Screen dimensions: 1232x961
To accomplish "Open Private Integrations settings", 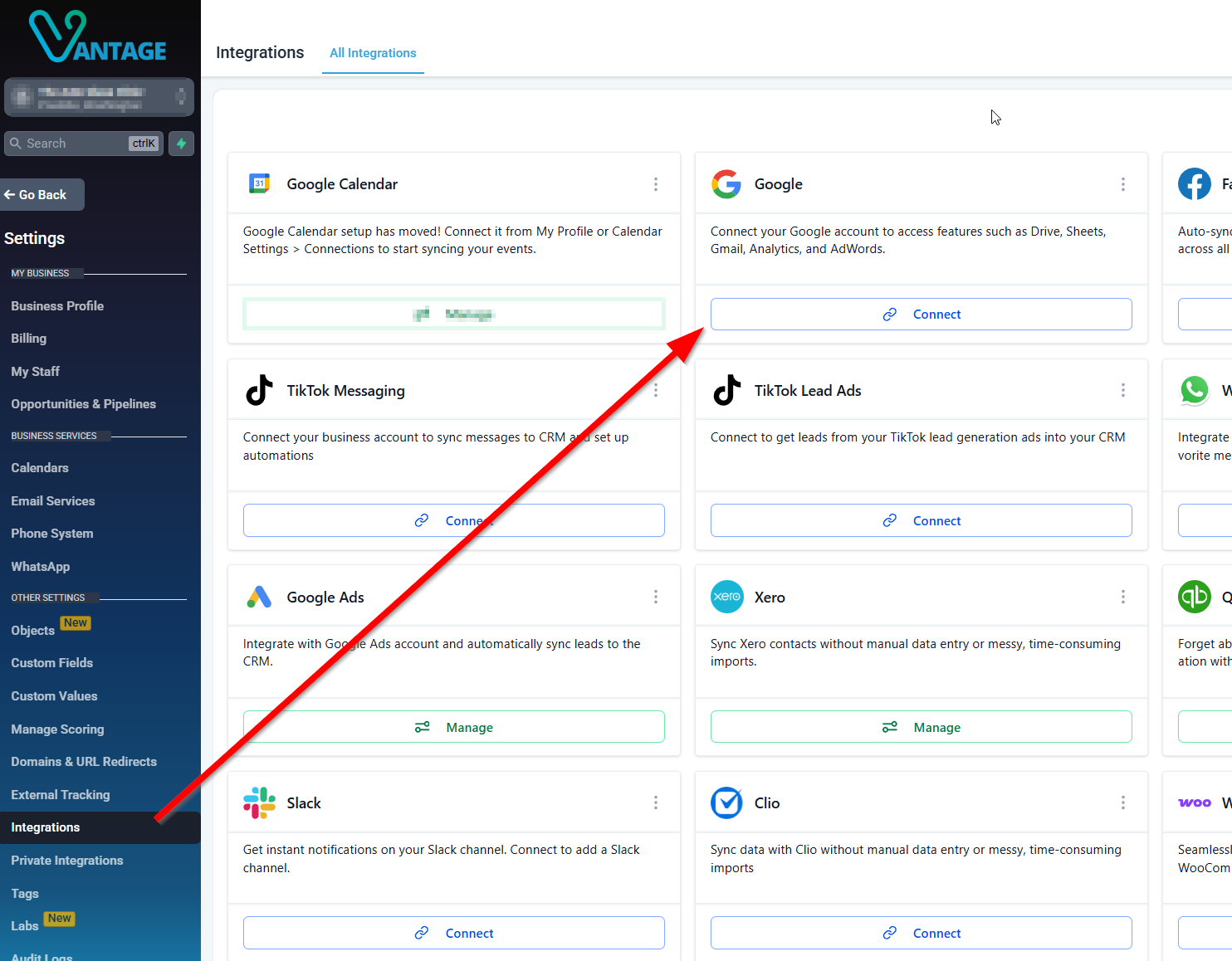I will (66, 861).
